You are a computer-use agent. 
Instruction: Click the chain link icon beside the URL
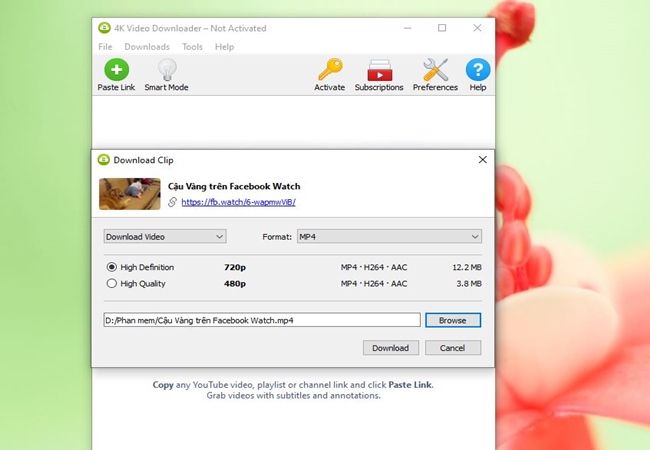172,202
